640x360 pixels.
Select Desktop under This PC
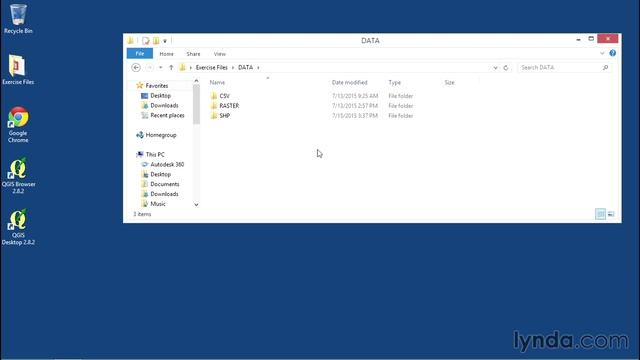click(x=160, y=174)
